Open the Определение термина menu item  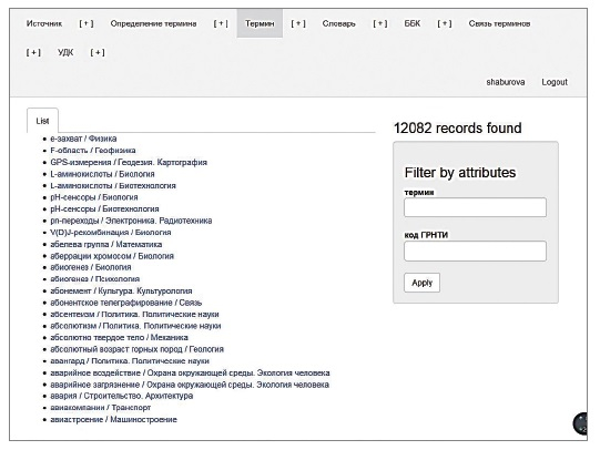pos(153,23)
